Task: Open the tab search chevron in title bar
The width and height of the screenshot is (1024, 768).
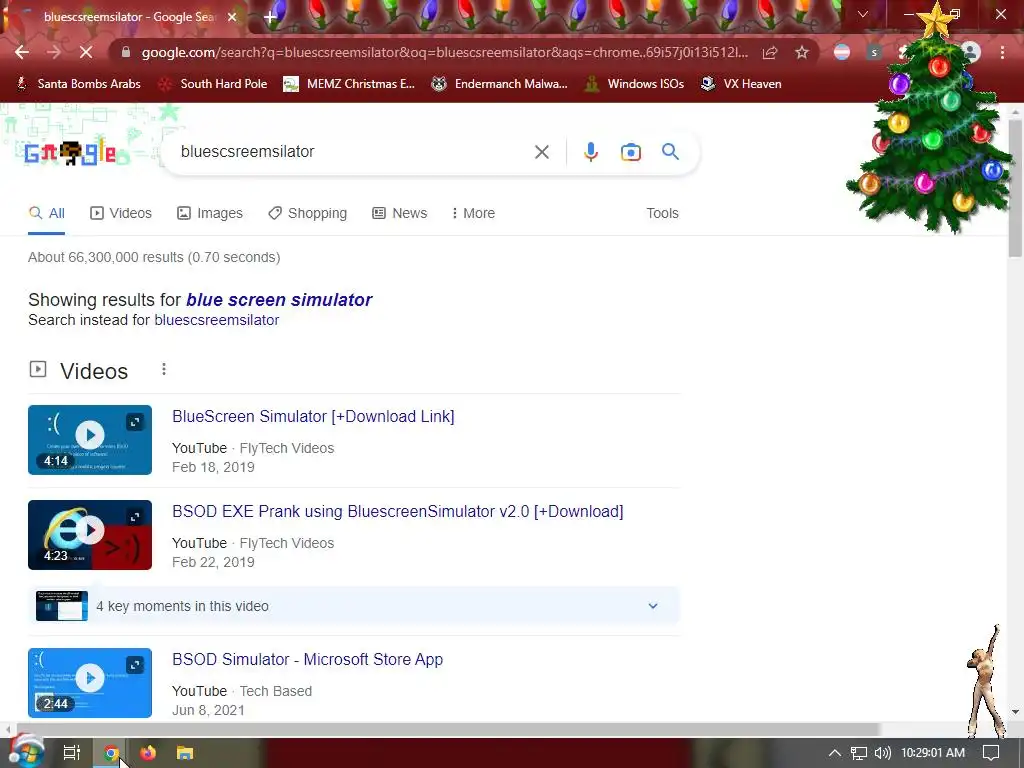Action: tap(863, 14)
